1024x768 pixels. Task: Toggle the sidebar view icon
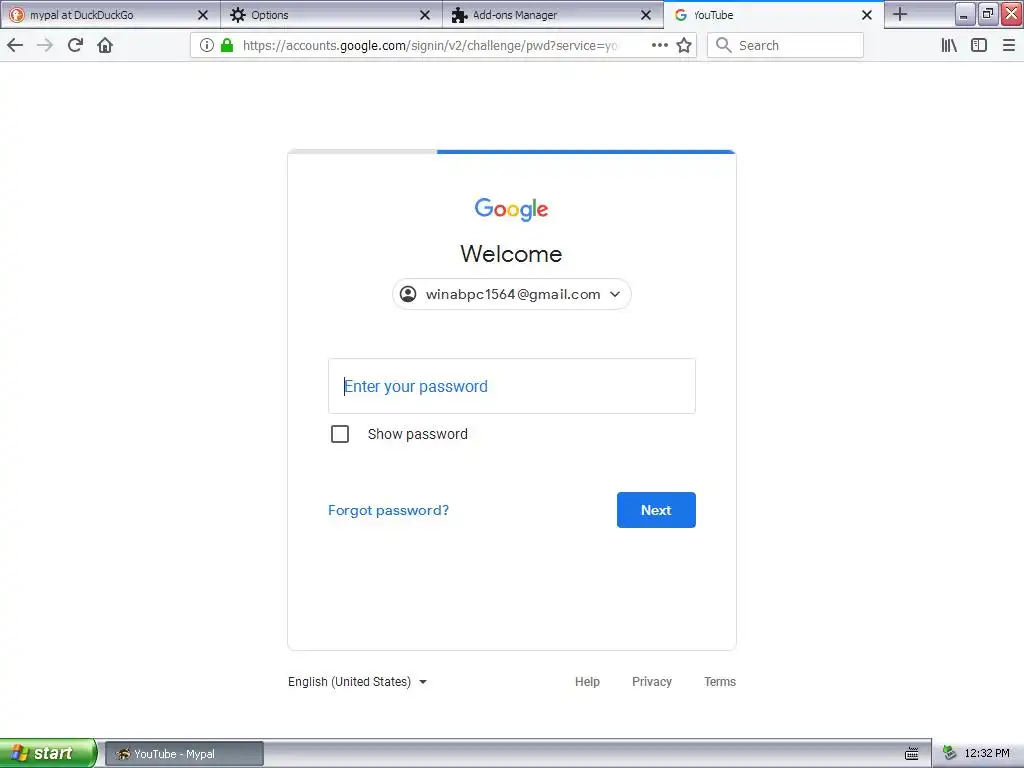(978, 45)
